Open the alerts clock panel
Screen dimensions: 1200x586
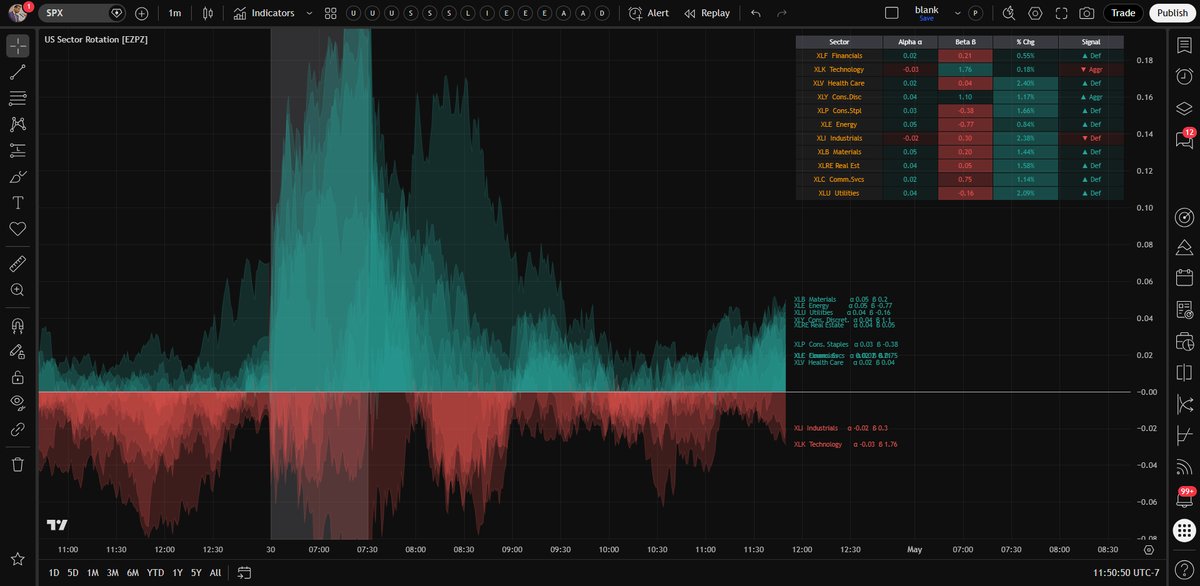click(x=1186, y=76)
